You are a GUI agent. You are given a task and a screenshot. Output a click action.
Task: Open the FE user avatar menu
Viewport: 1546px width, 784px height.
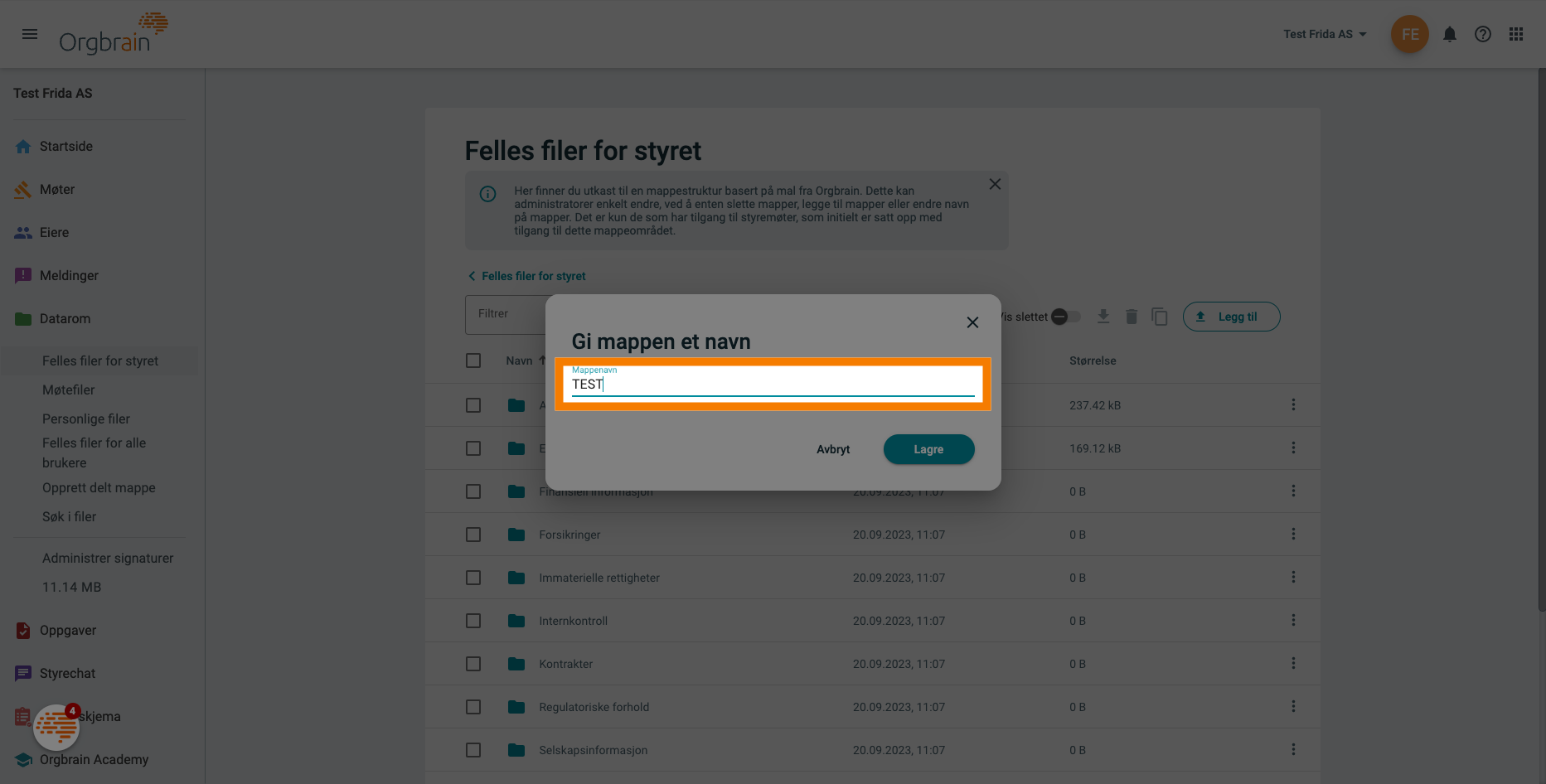[1409, 34]
